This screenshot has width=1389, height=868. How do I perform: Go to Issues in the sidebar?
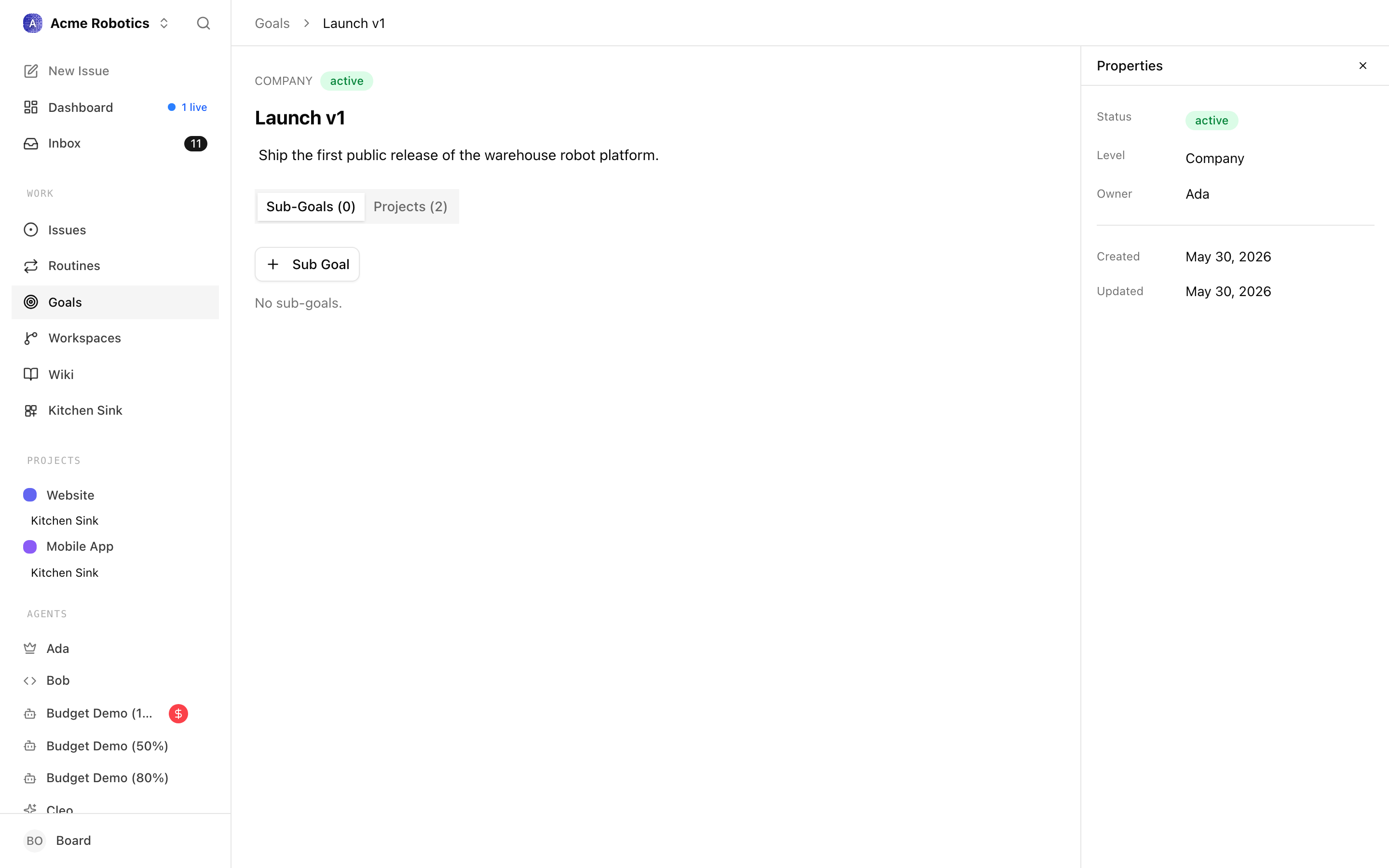click(115, 230)
